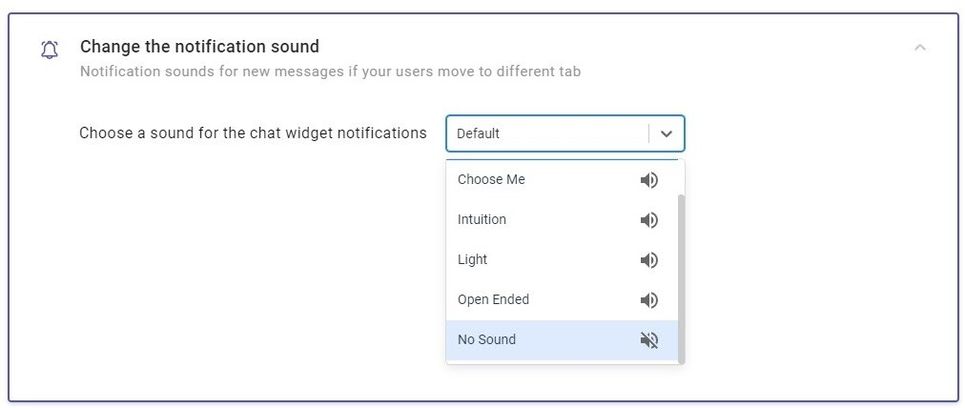Play the Intuition sound preview icon
Image resolution: width=965 pixels, height=408 pixels.
pyautogui.click(x=649, y=220)
